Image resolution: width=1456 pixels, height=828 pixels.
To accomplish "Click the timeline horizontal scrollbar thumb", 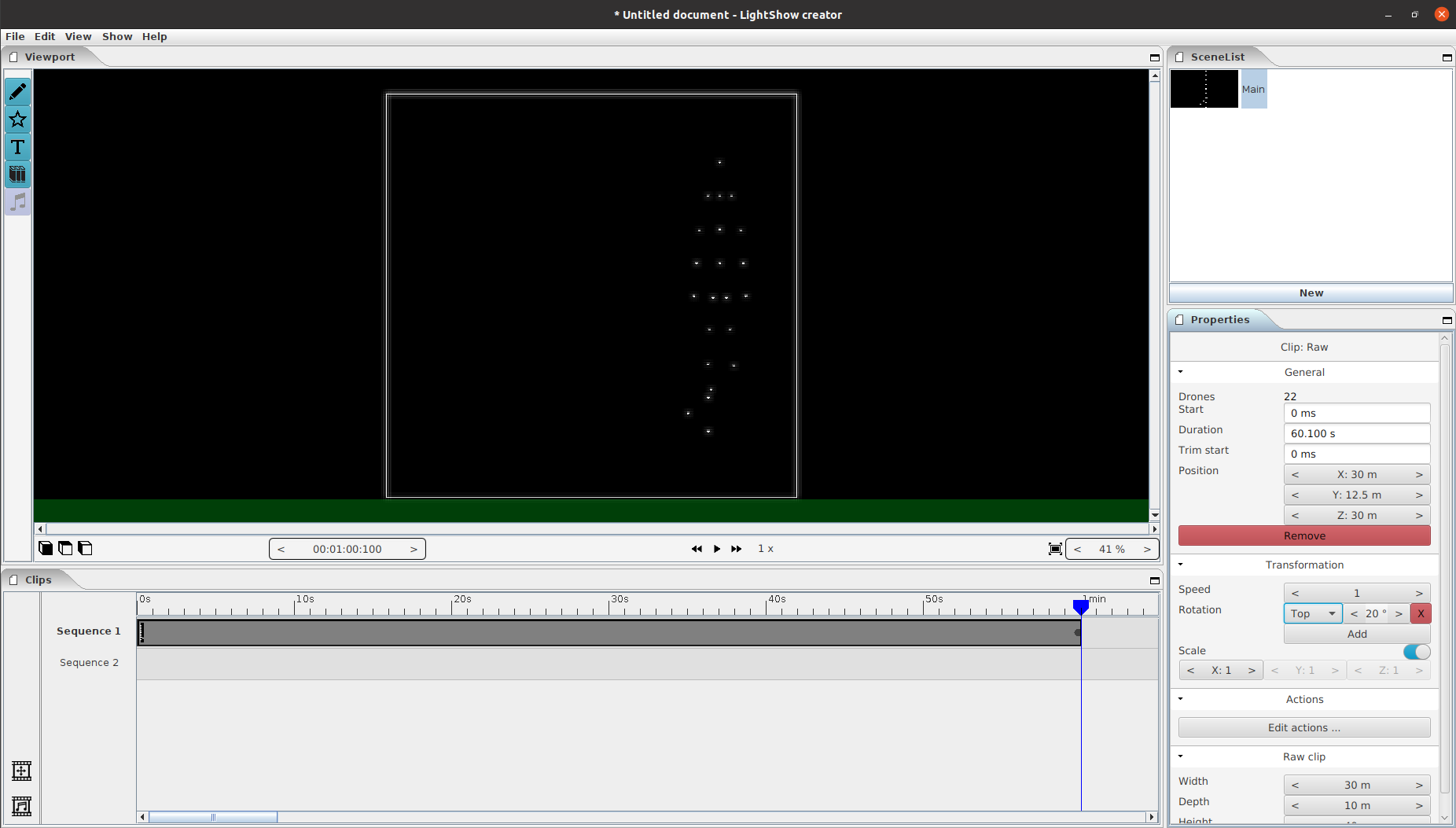I will (x=212, y=817).
